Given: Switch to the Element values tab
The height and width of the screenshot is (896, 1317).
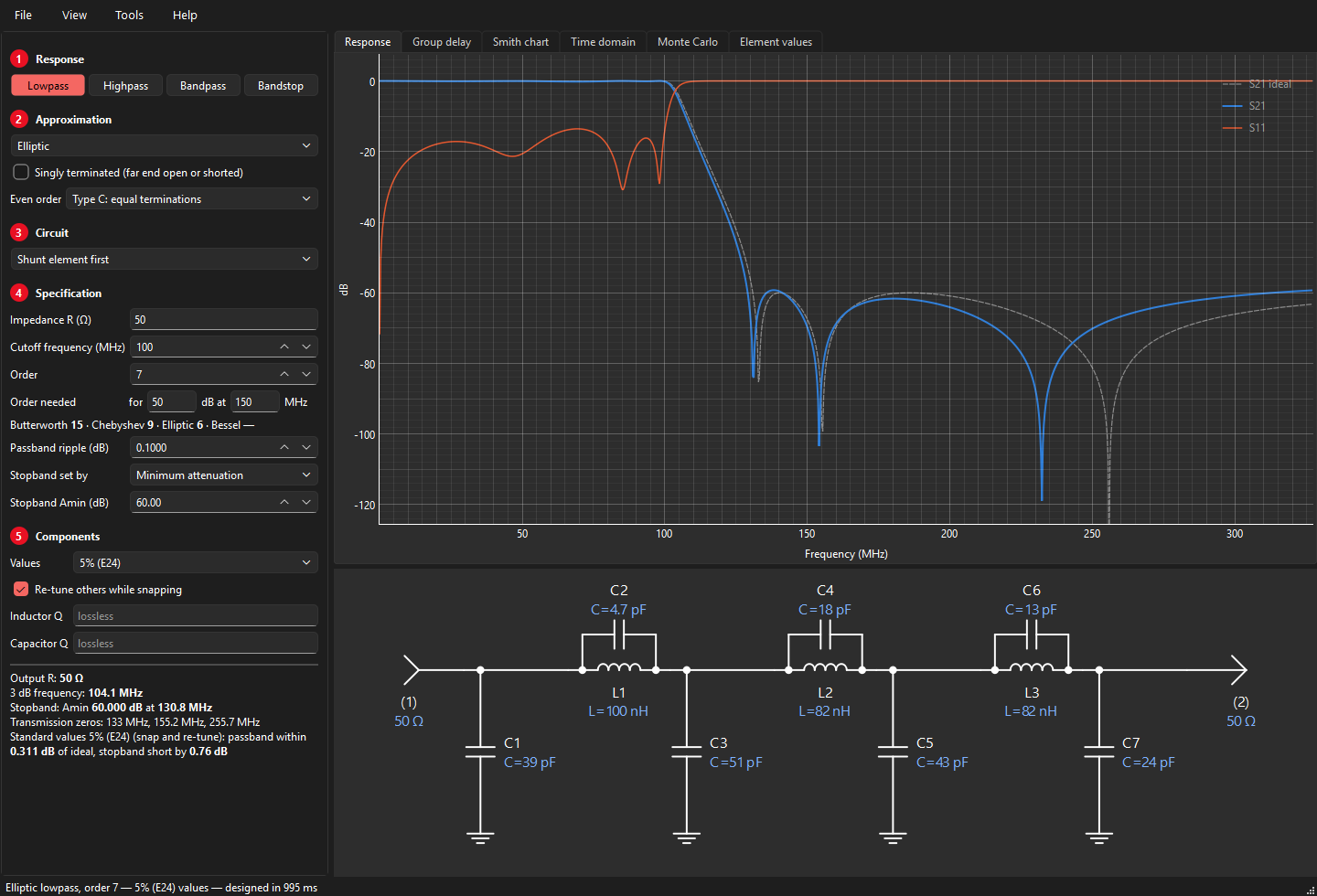Looking at the screenshot, I should point(776,42).
